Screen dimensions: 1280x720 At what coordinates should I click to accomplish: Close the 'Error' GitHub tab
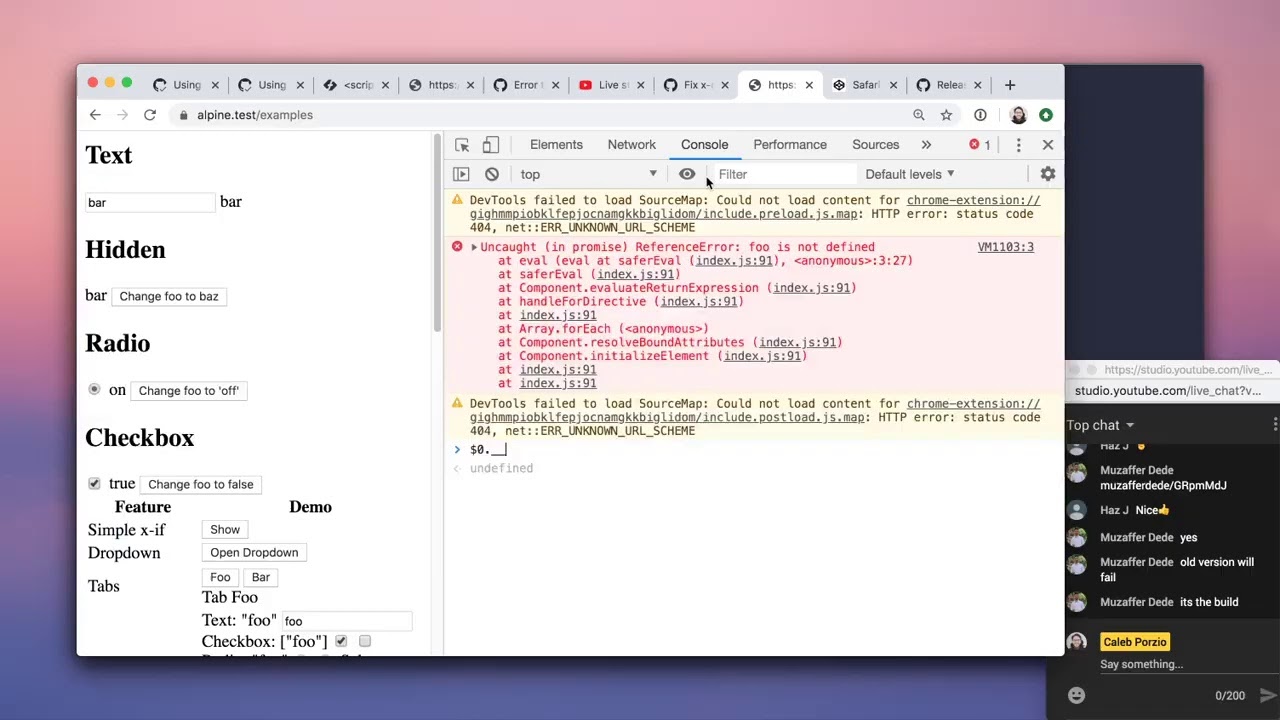[x=555, y=85]
